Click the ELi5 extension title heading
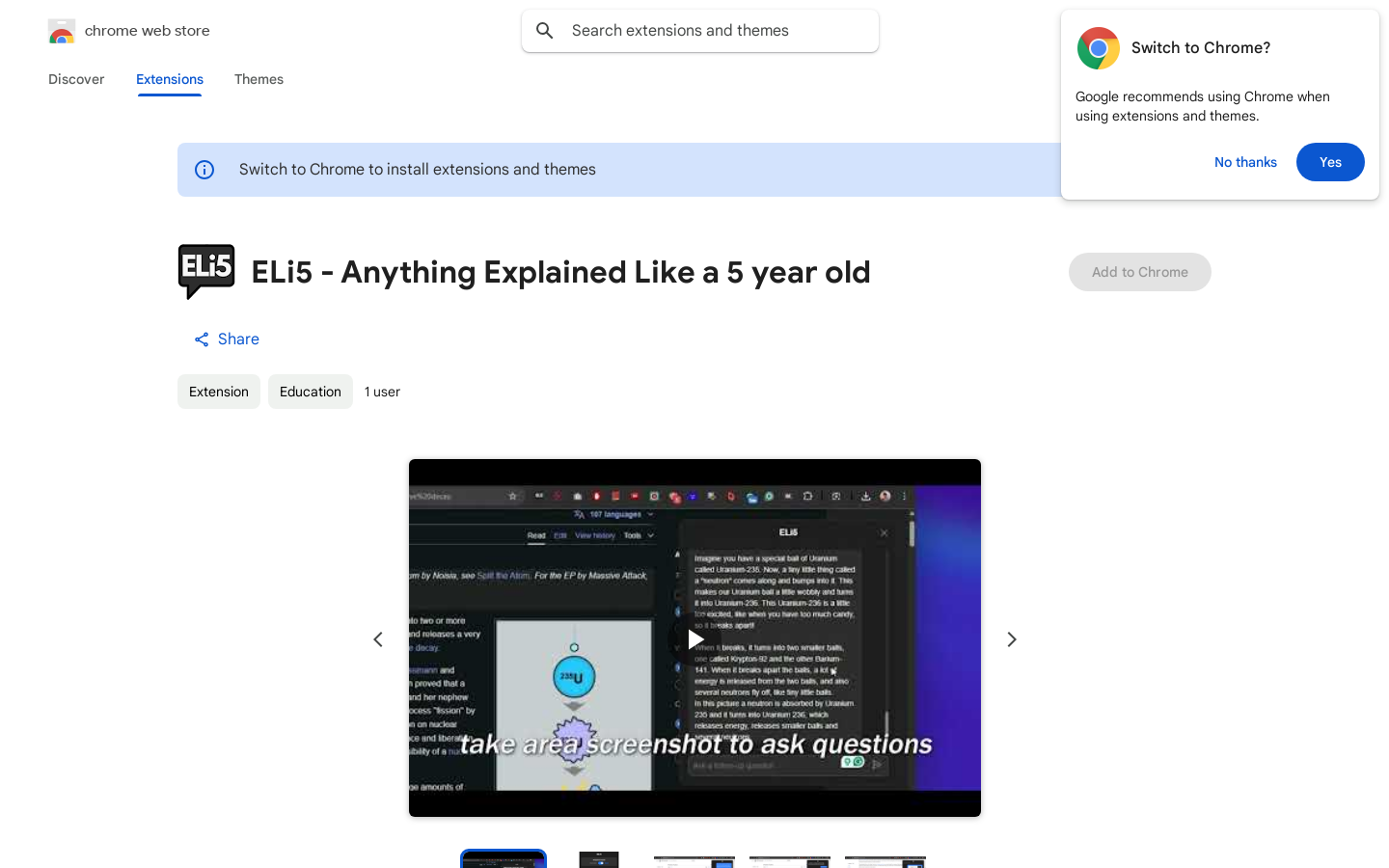This screenshot has height=868, width=1389. (x=560, y=272)
